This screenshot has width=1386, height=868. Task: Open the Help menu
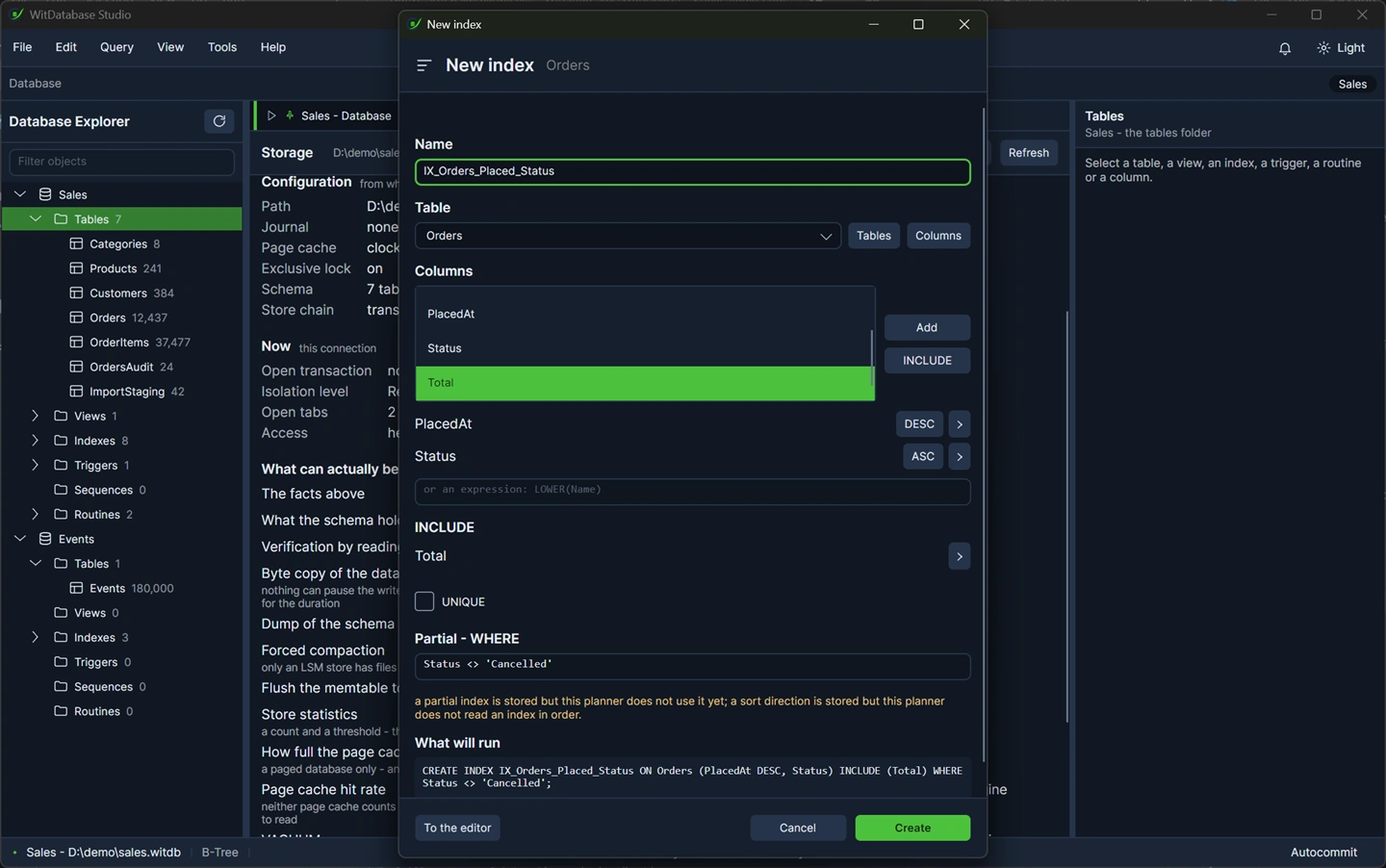pyautogui.click(x=273, y=47)
